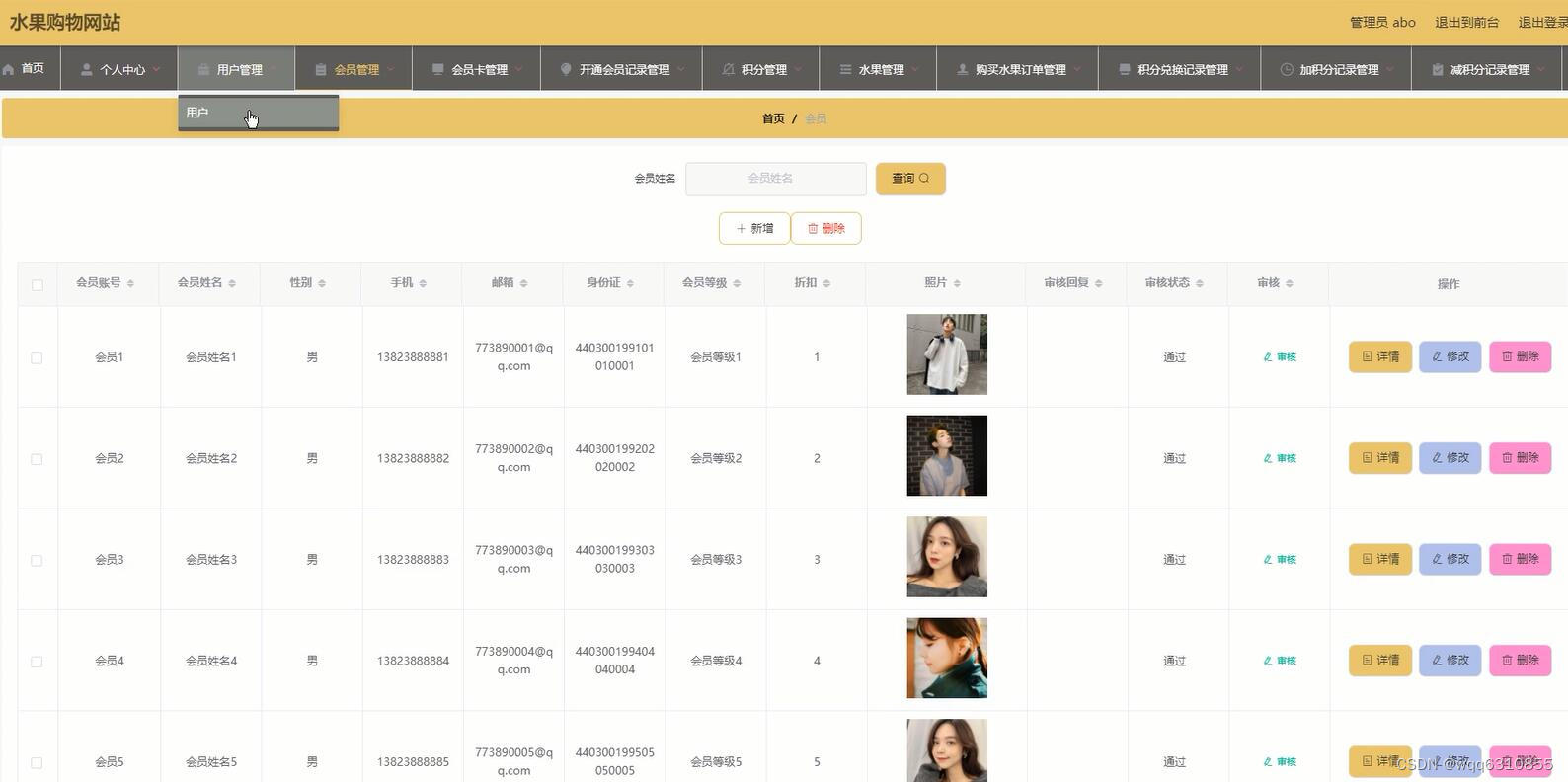Tick the checkbox for row 会员5

[x=37, y=763]
